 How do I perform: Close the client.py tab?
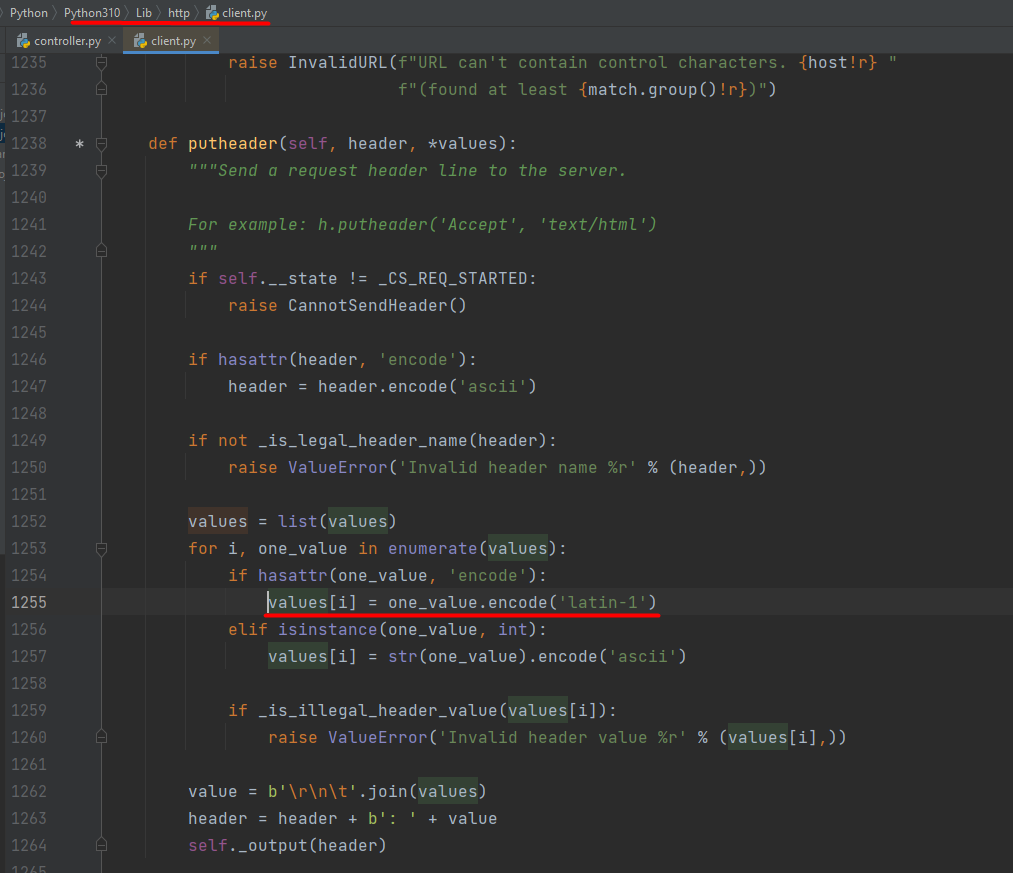pos(207,40)
